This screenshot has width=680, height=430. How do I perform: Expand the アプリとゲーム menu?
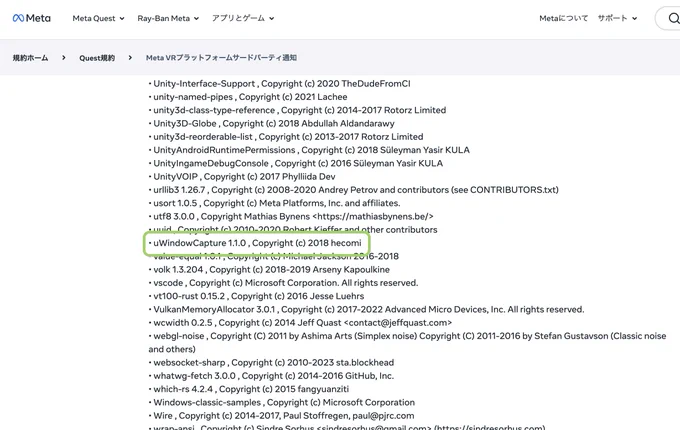(x=243, y=18)
